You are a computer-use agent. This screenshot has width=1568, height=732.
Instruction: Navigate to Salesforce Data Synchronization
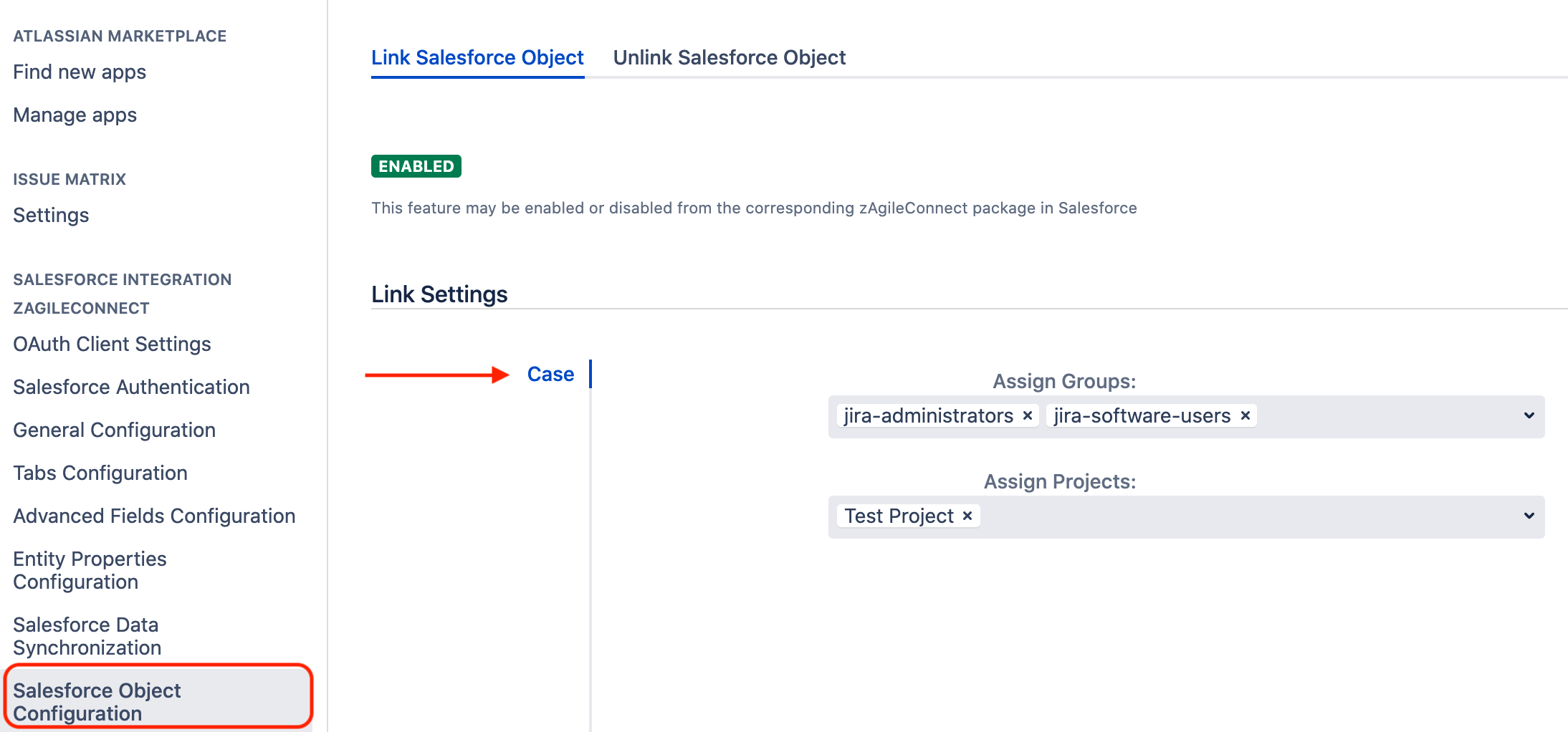87,636
